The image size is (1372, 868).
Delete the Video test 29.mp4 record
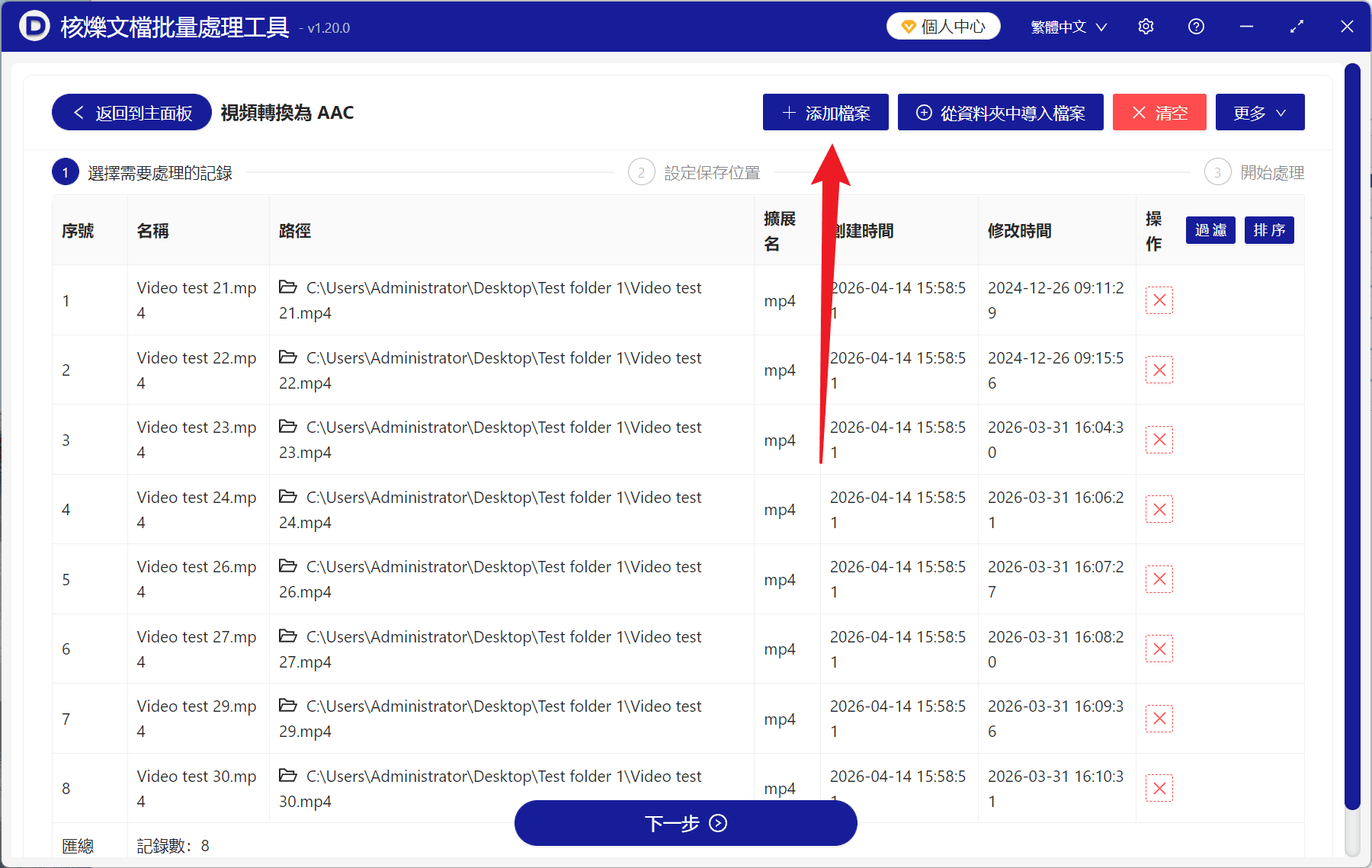coord(1159,719)
